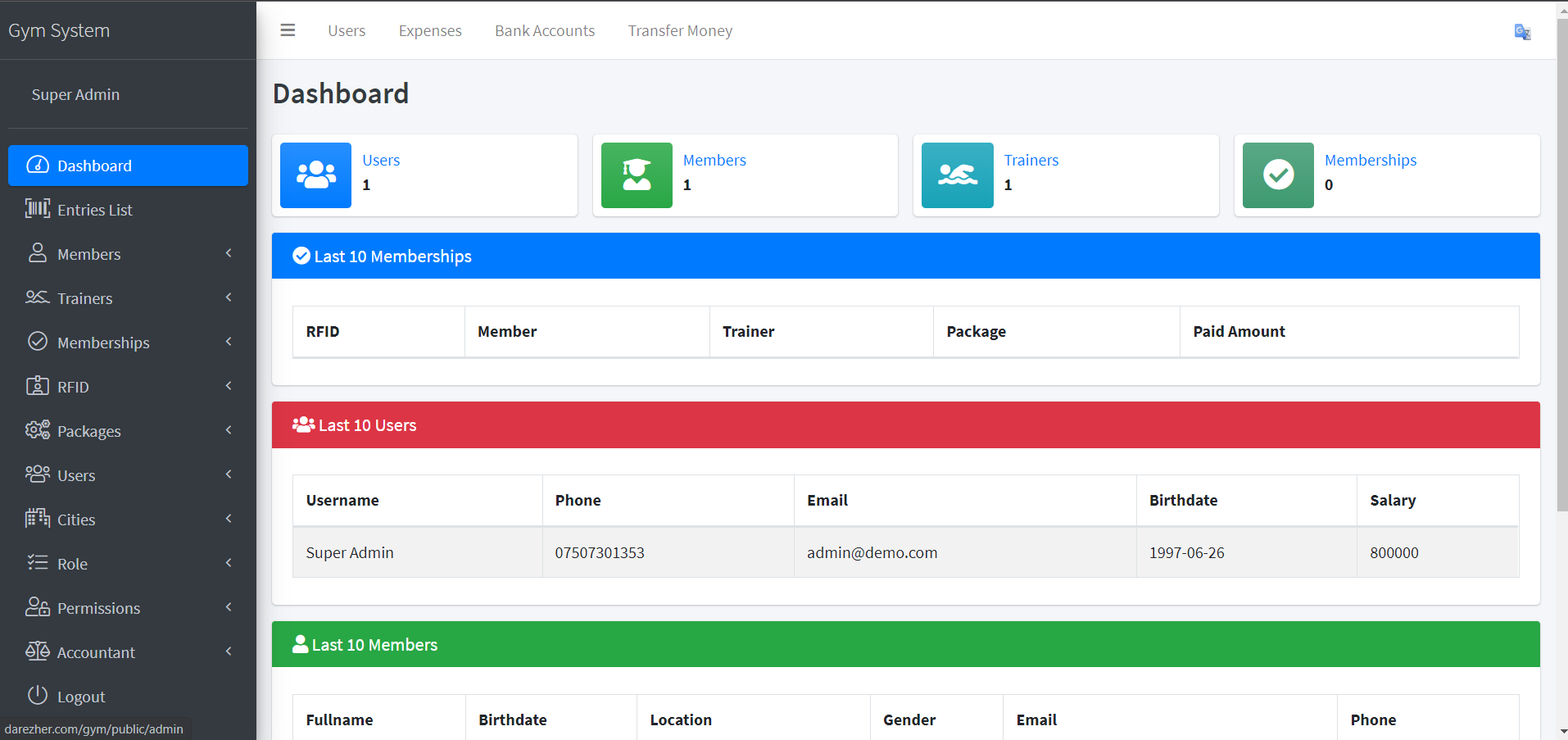Viewport: 1568px width, 740px height.
Task: Click the Entries List barcode icon
Action: (x=38, y=208)
